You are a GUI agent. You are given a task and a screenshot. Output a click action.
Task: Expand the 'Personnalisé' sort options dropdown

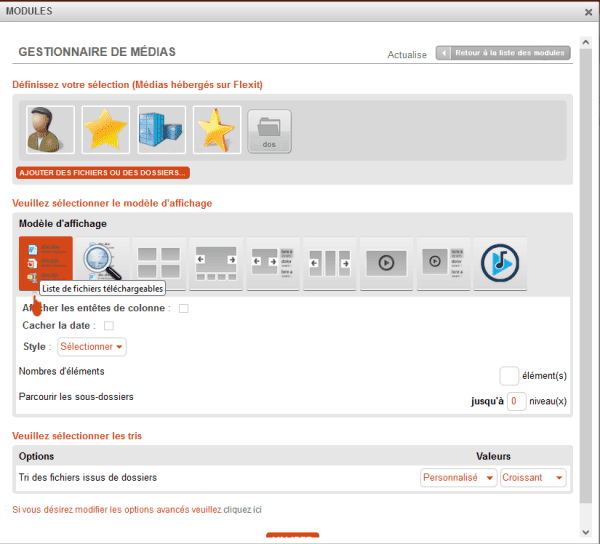[459, 478]
